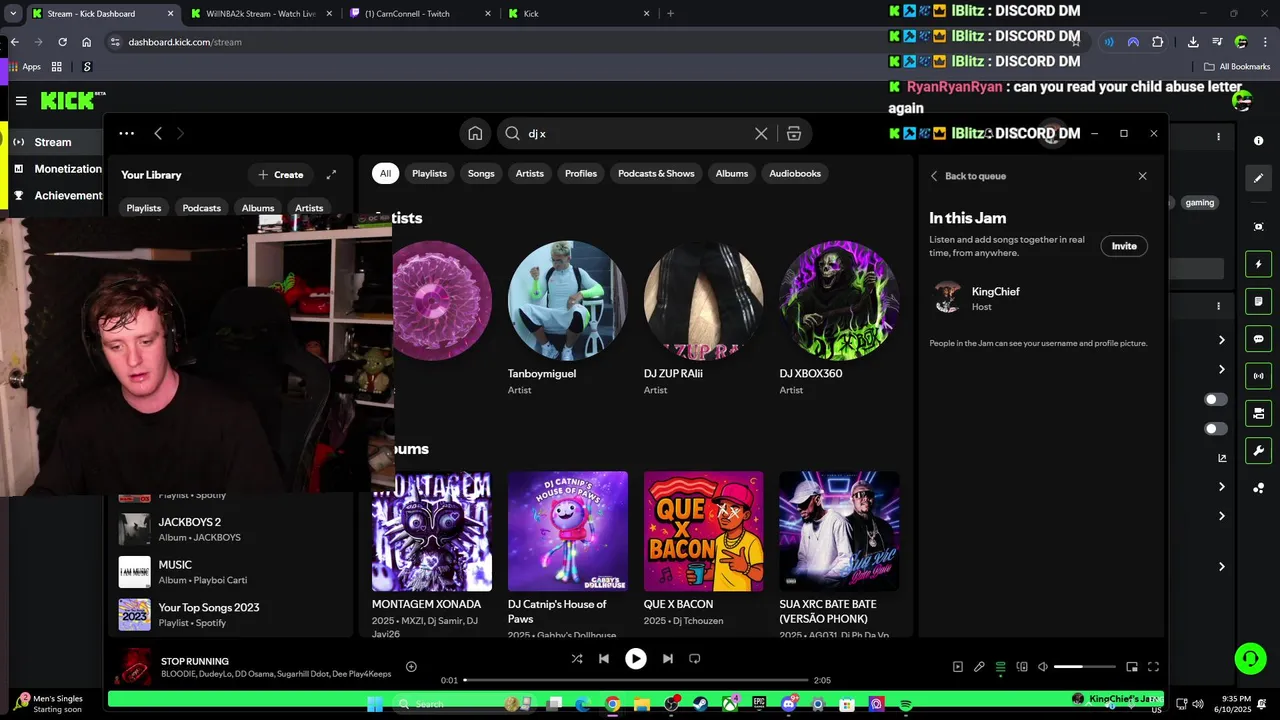This screenshot has width=1280, height=720.
Task: Open Spotify Home via the house icon
Action: (475, 134)
